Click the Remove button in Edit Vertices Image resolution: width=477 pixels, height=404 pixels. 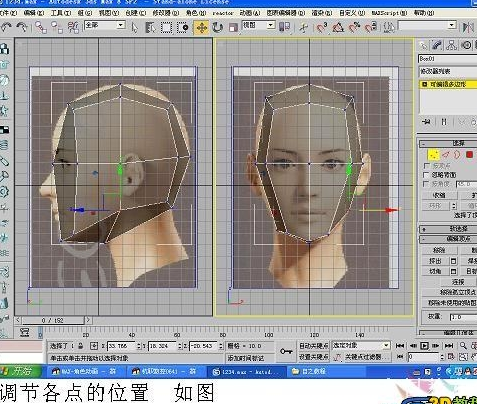coord(439,250)
